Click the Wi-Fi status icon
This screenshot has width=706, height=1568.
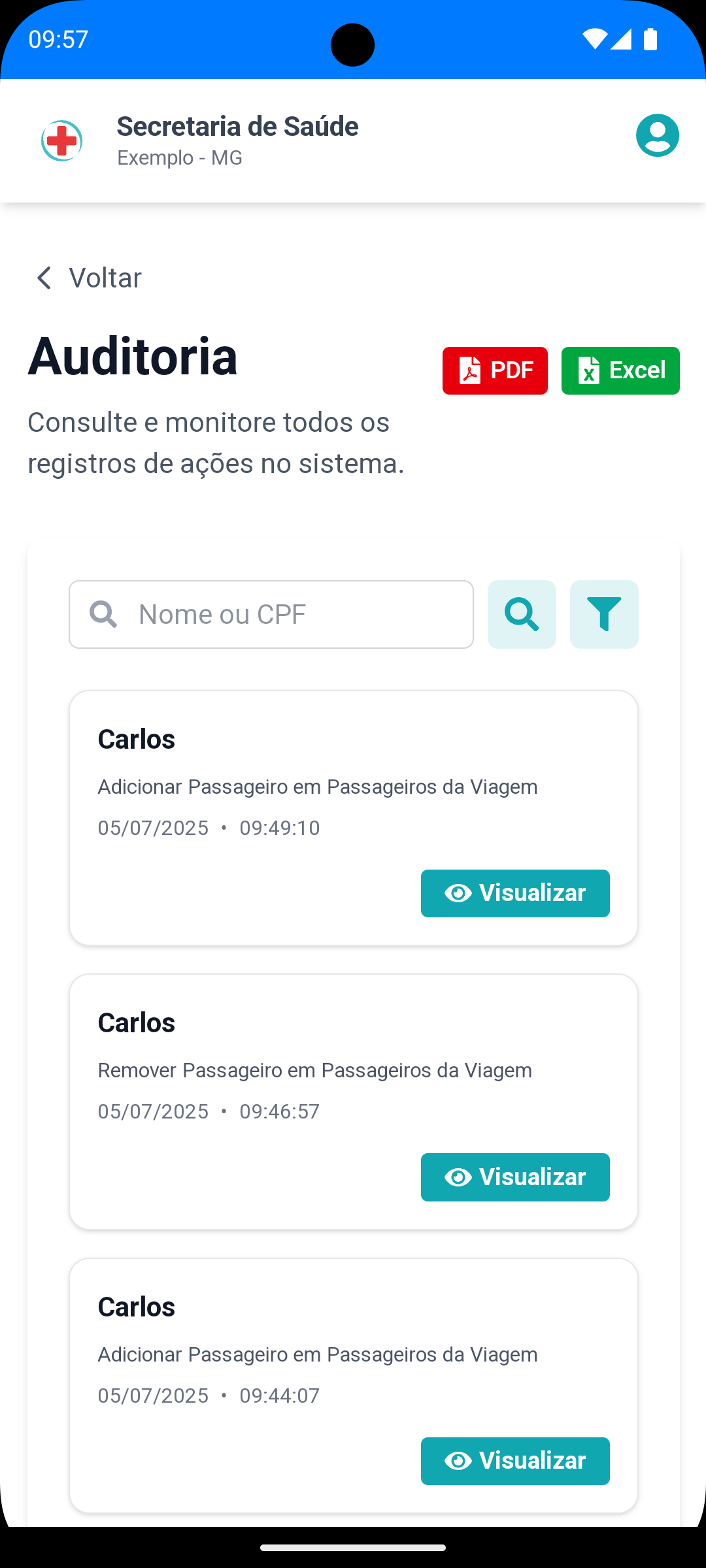(x=594, y=39)
